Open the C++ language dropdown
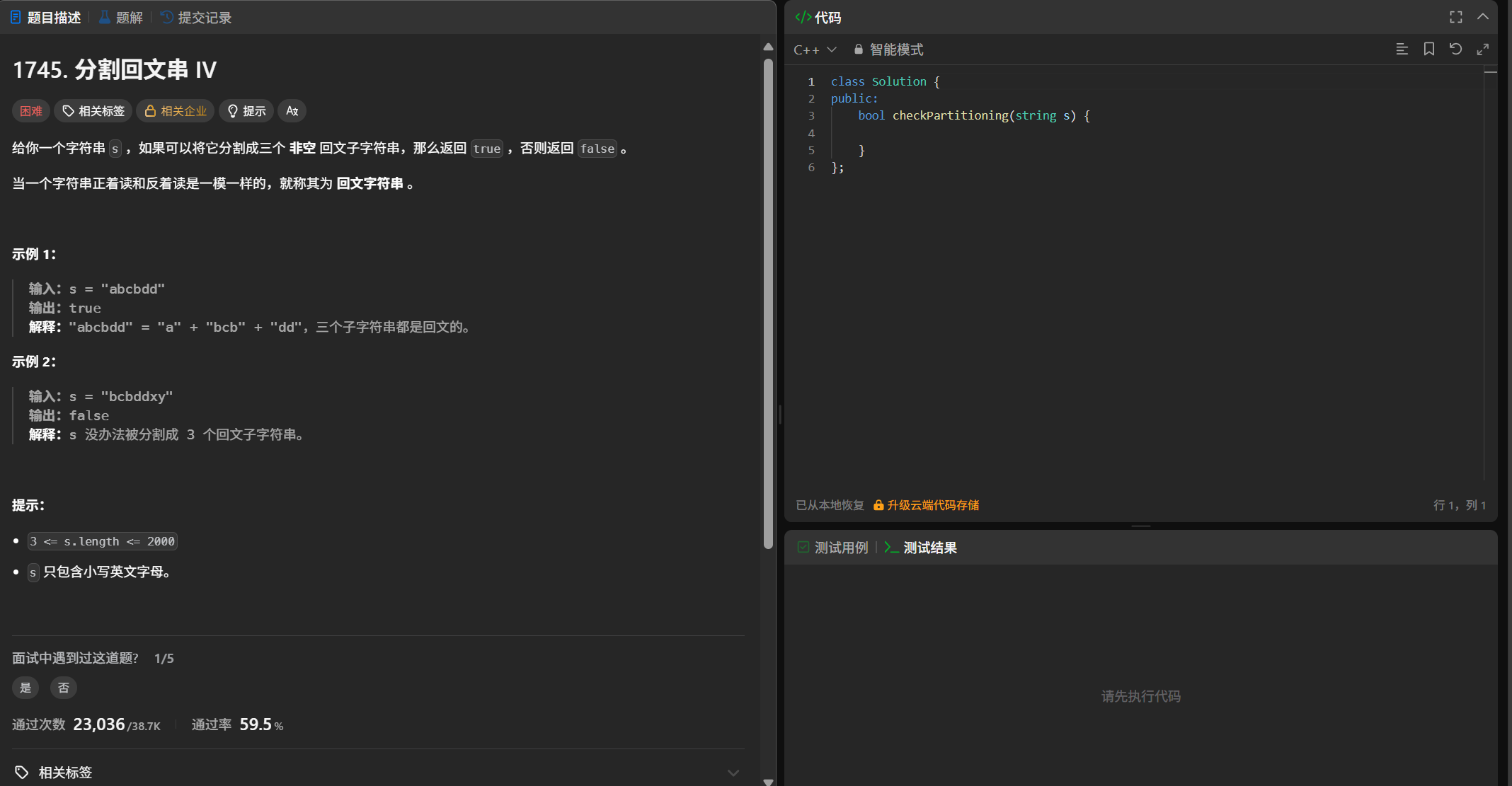1512x786 pixels. (815, 50)
